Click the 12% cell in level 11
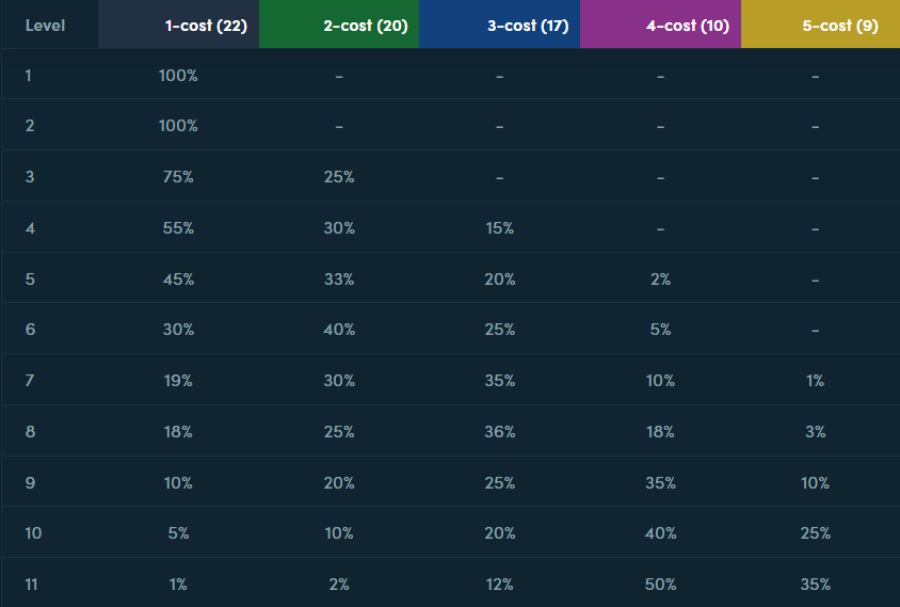 click(x=499, y=584)
